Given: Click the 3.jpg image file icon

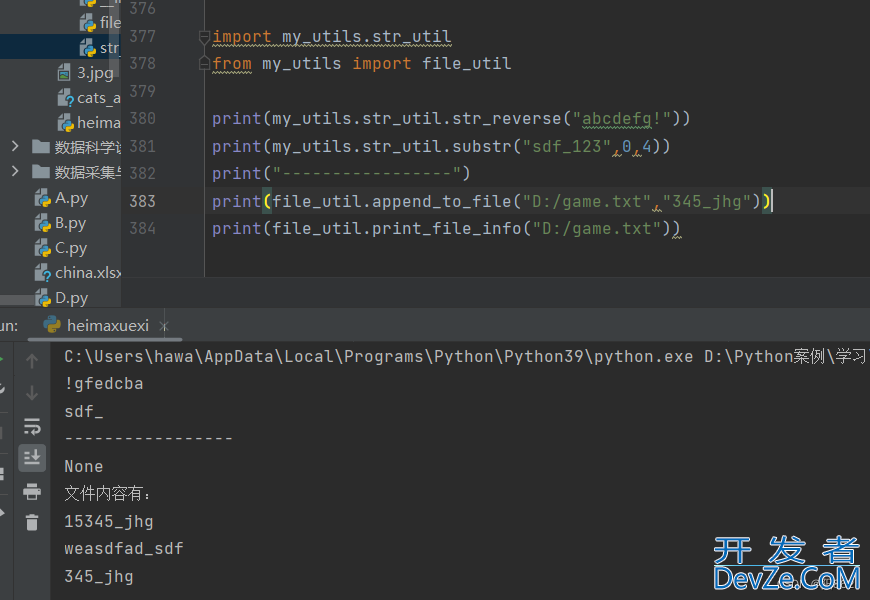Looking at the screenshot, I should (64, 73).
